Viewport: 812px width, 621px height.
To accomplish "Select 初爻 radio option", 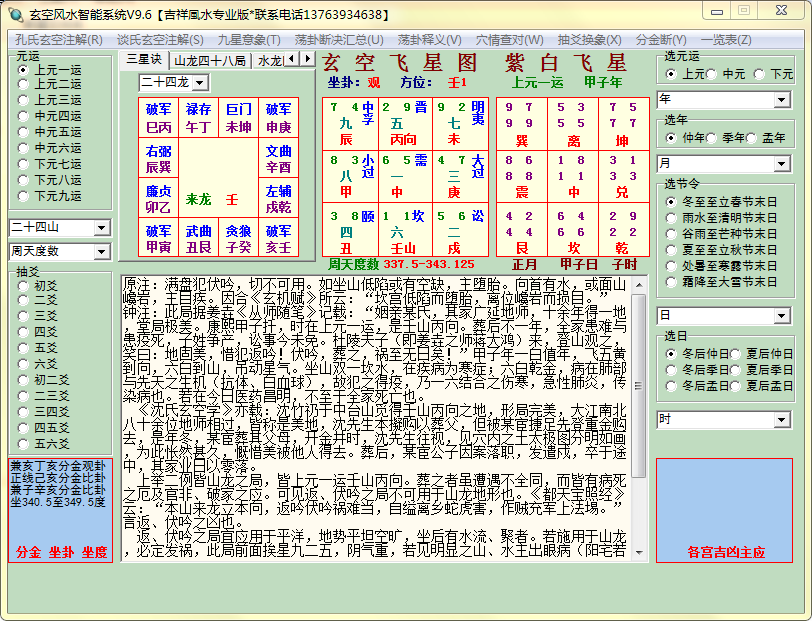I will click(23, 286).
